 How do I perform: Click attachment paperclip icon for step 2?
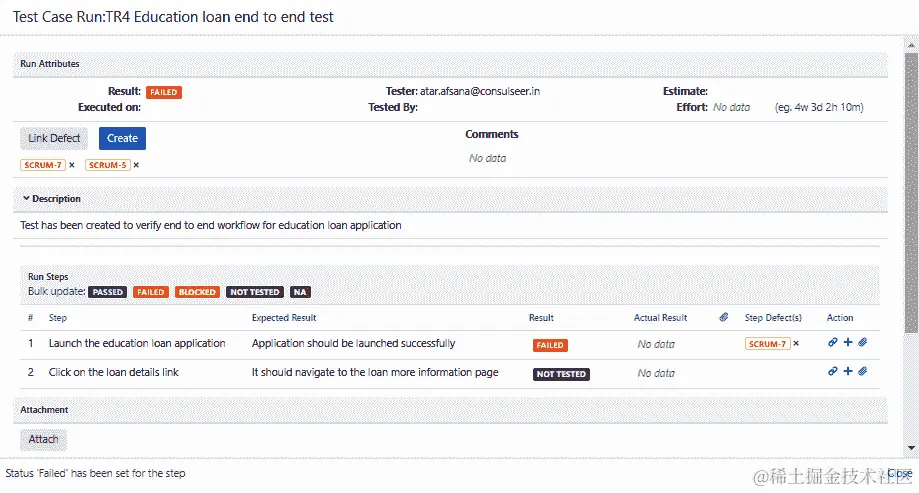[862, 371]
